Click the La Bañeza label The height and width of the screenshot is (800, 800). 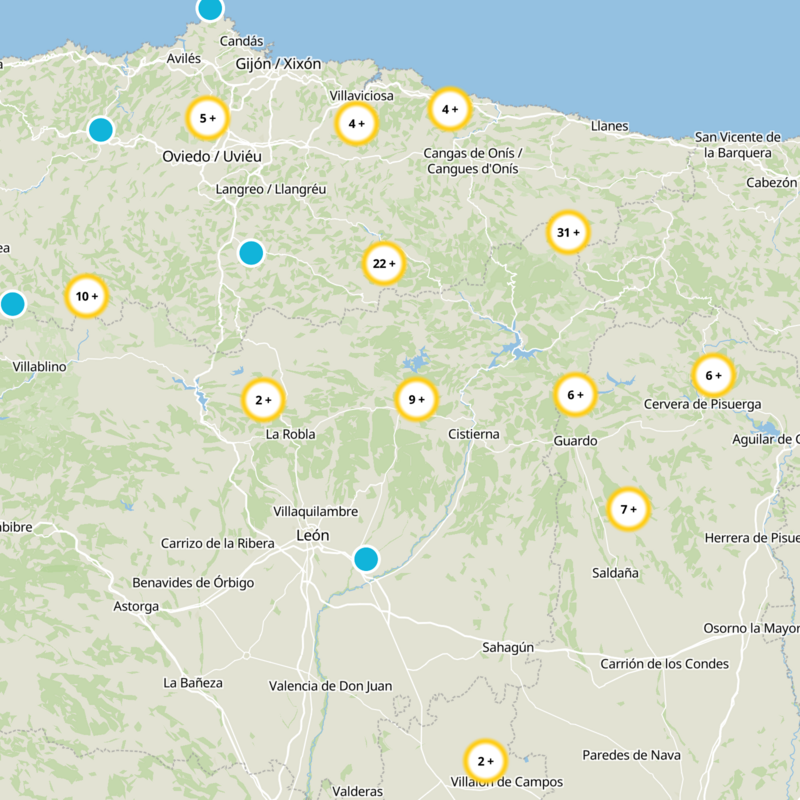click(x=193, y=683)
